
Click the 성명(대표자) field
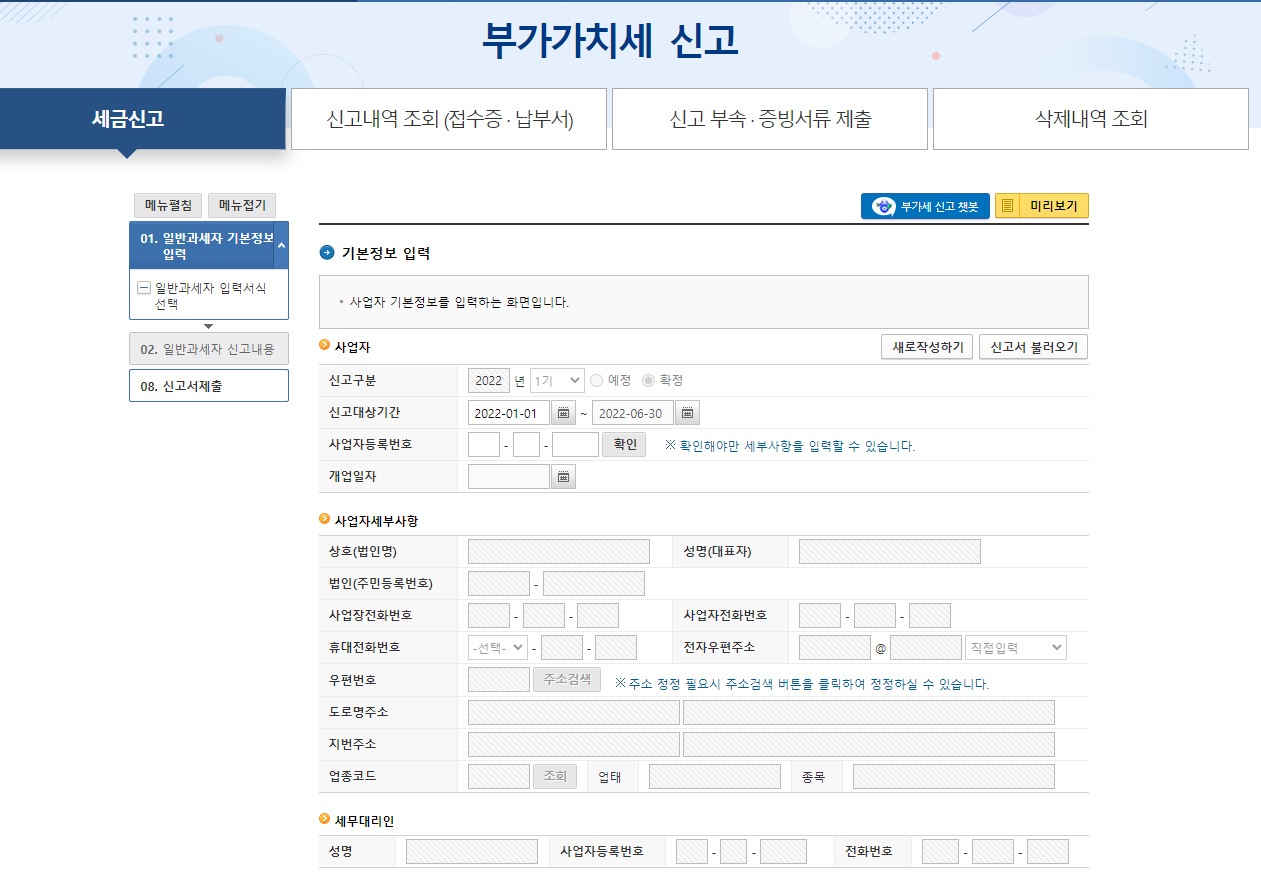[890, 552]
